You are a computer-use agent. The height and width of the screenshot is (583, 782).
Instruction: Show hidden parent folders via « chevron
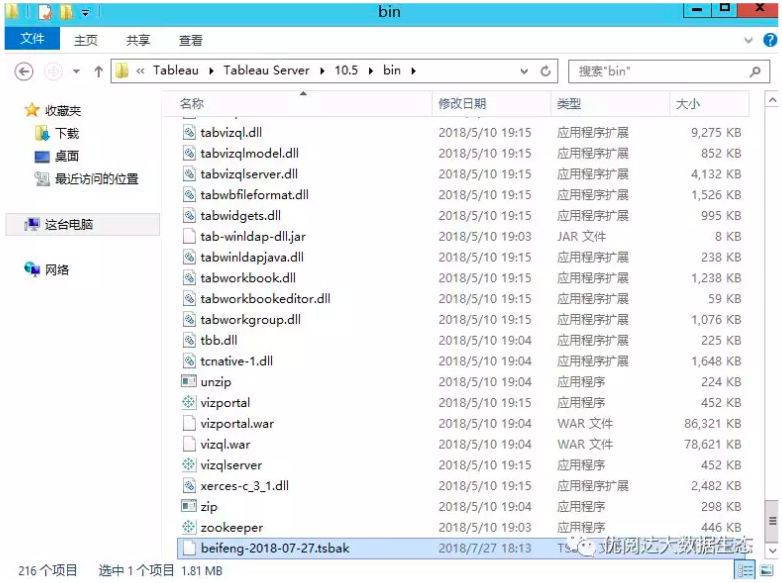pyautogui.click(x=141, y=71)
